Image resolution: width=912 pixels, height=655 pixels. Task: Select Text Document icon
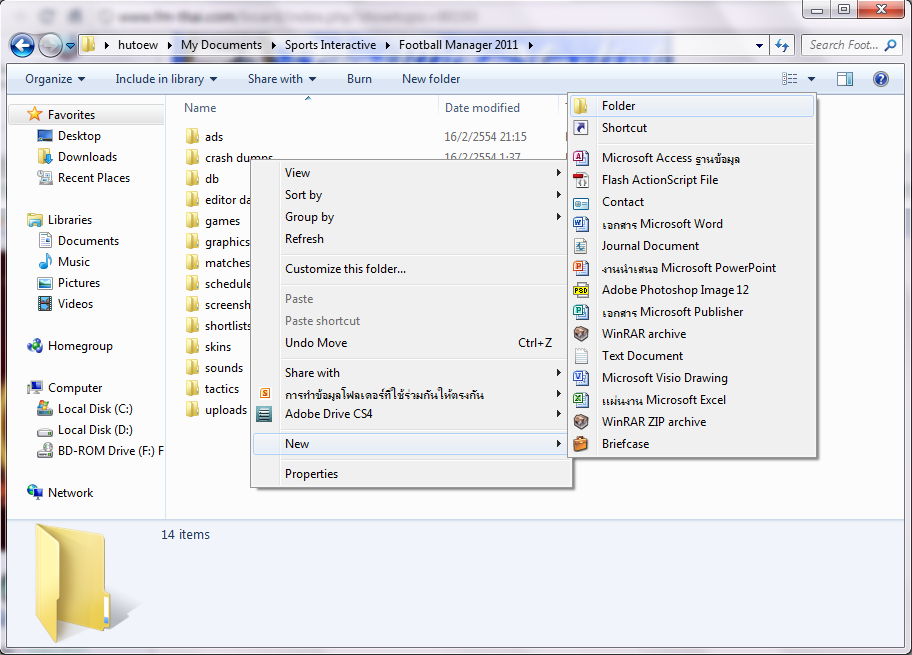pyautogui.click(x=580, y=356)
